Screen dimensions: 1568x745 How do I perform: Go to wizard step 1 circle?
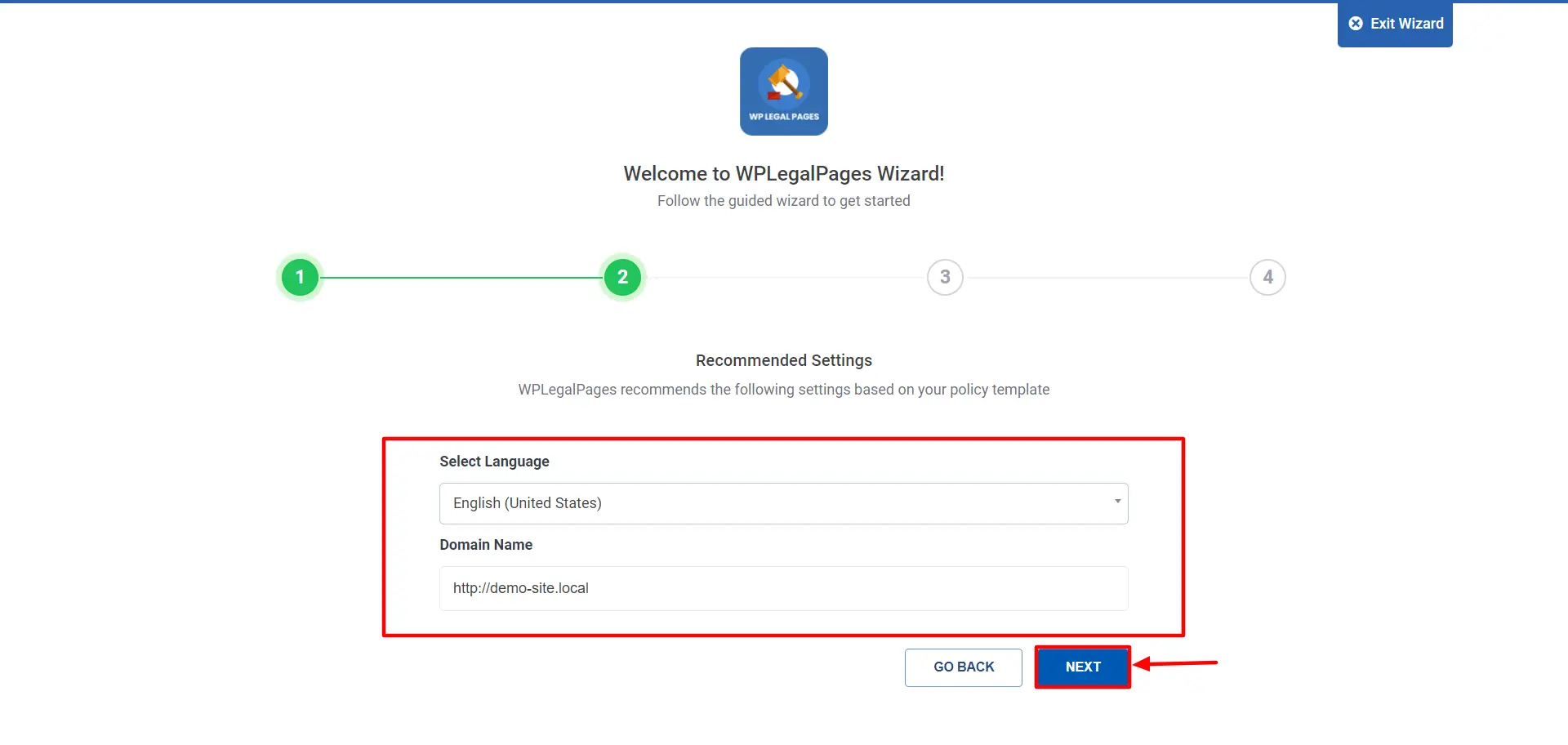coord(300,278)
